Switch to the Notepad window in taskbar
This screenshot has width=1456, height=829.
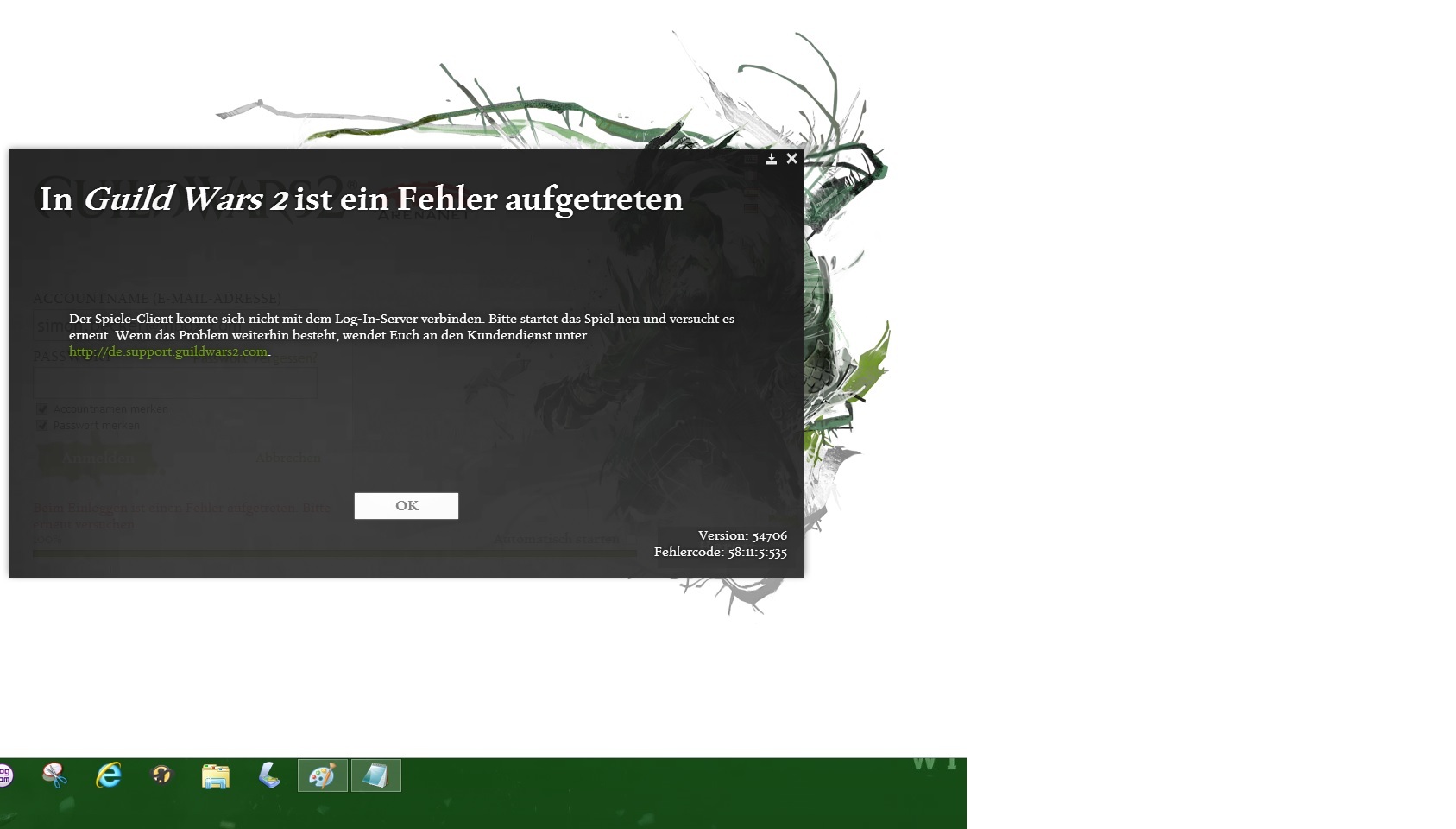[376, 775]
